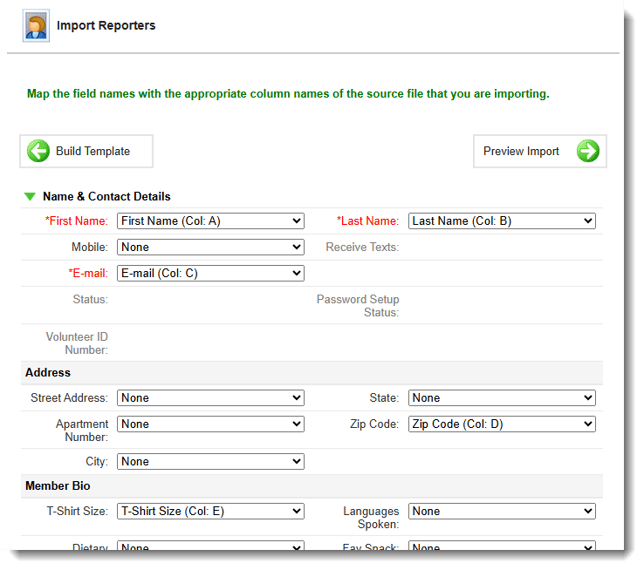This screenshot has height=570, width=644.
Task: Open the First Name column dropdown
Action: point(210,221)
